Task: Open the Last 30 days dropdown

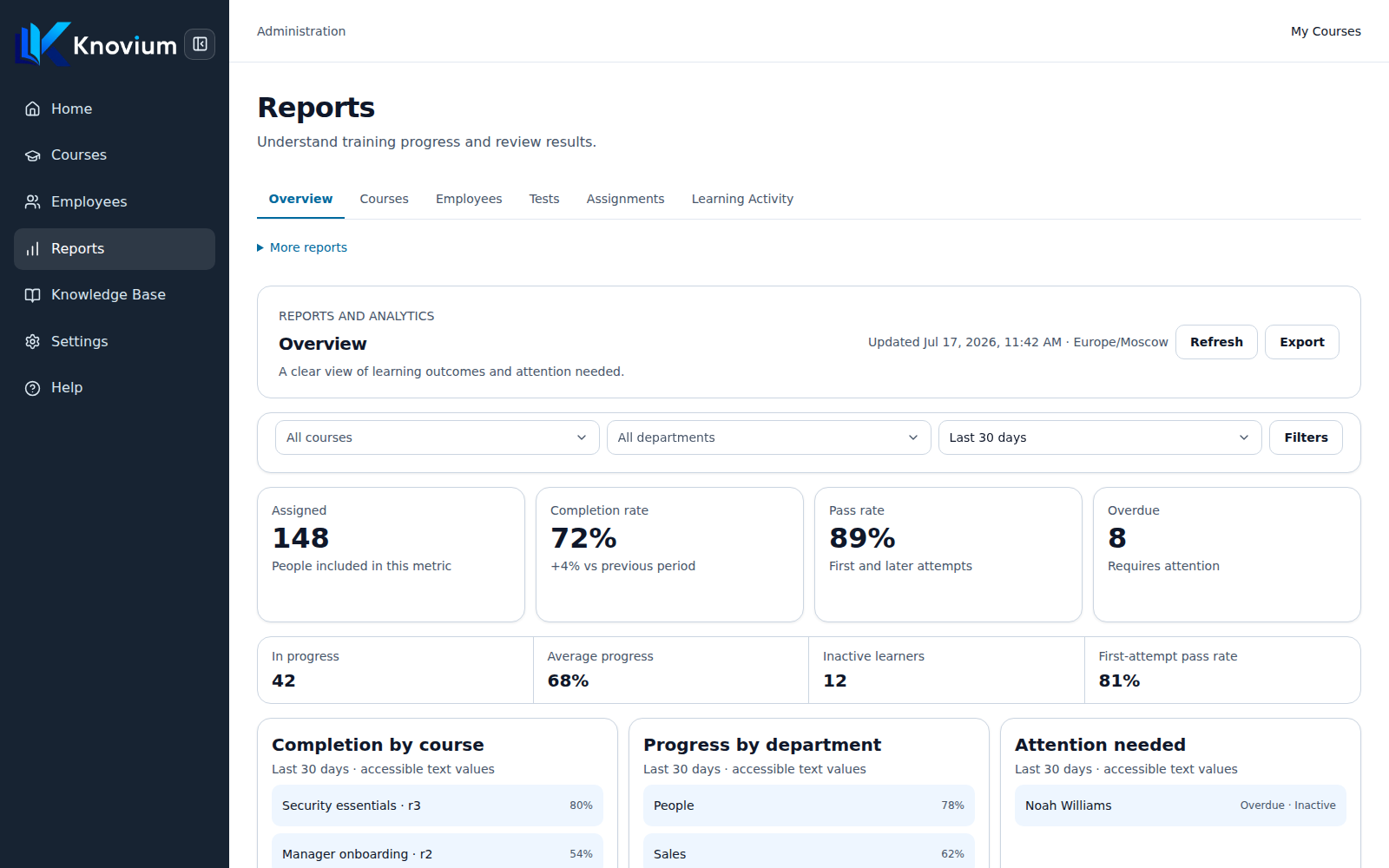Action: click(x=1100, y=437)
